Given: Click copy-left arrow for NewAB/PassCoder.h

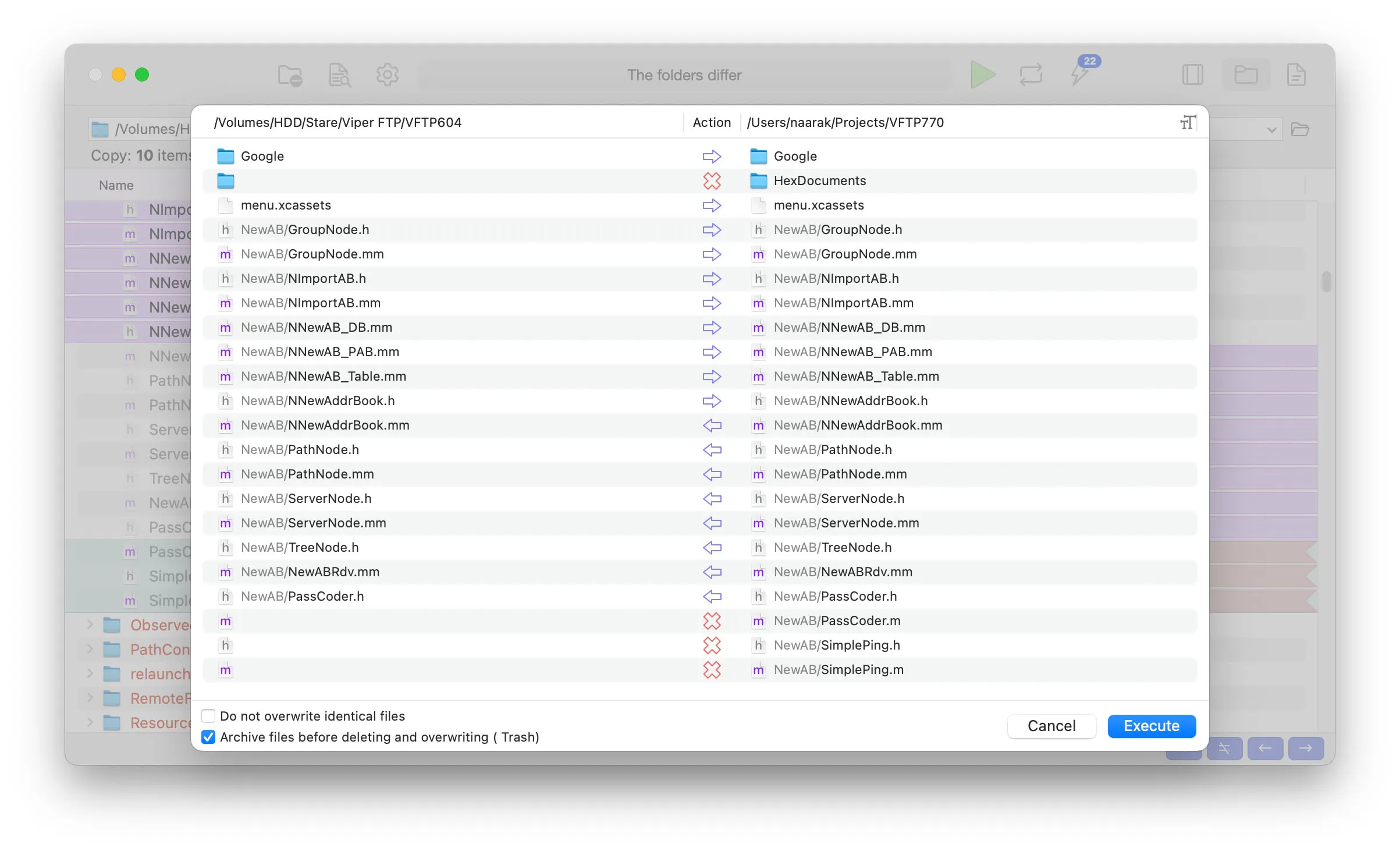Looking at the screenshot, I should pyautogui.click(x=712, y=597).
